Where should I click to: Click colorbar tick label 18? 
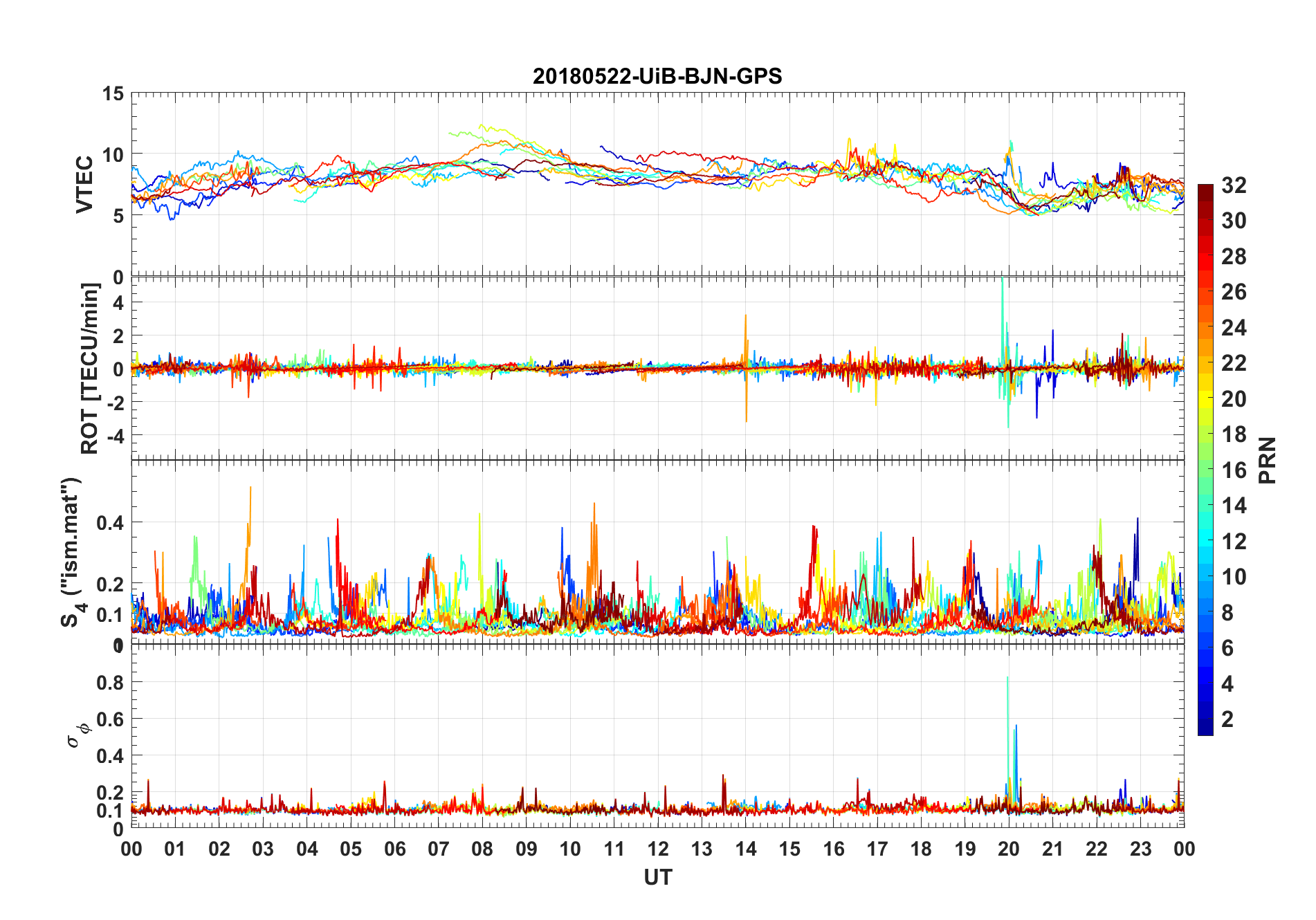pyautogui.click(x=1234, y=434)
